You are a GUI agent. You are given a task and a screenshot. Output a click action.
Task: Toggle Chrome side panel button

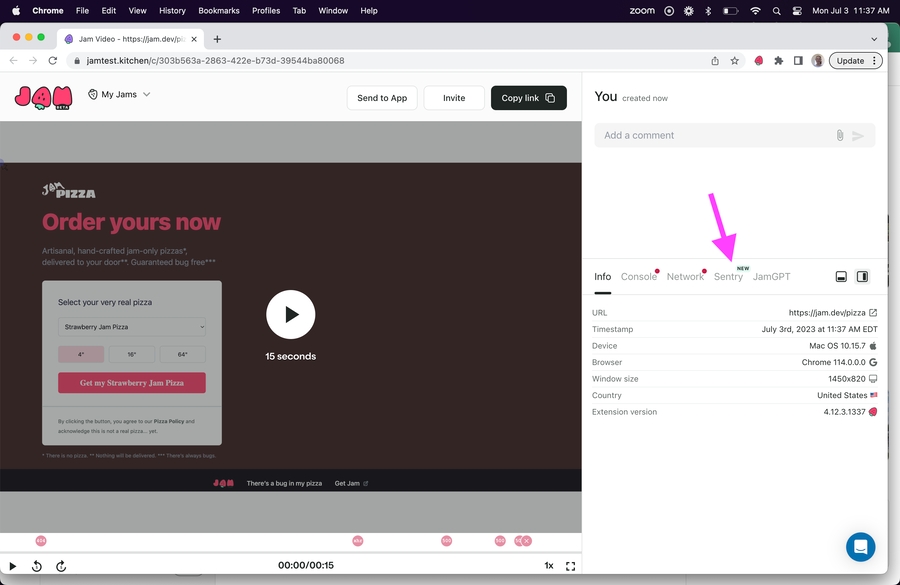pyautogui.click(x=798, y=61)
